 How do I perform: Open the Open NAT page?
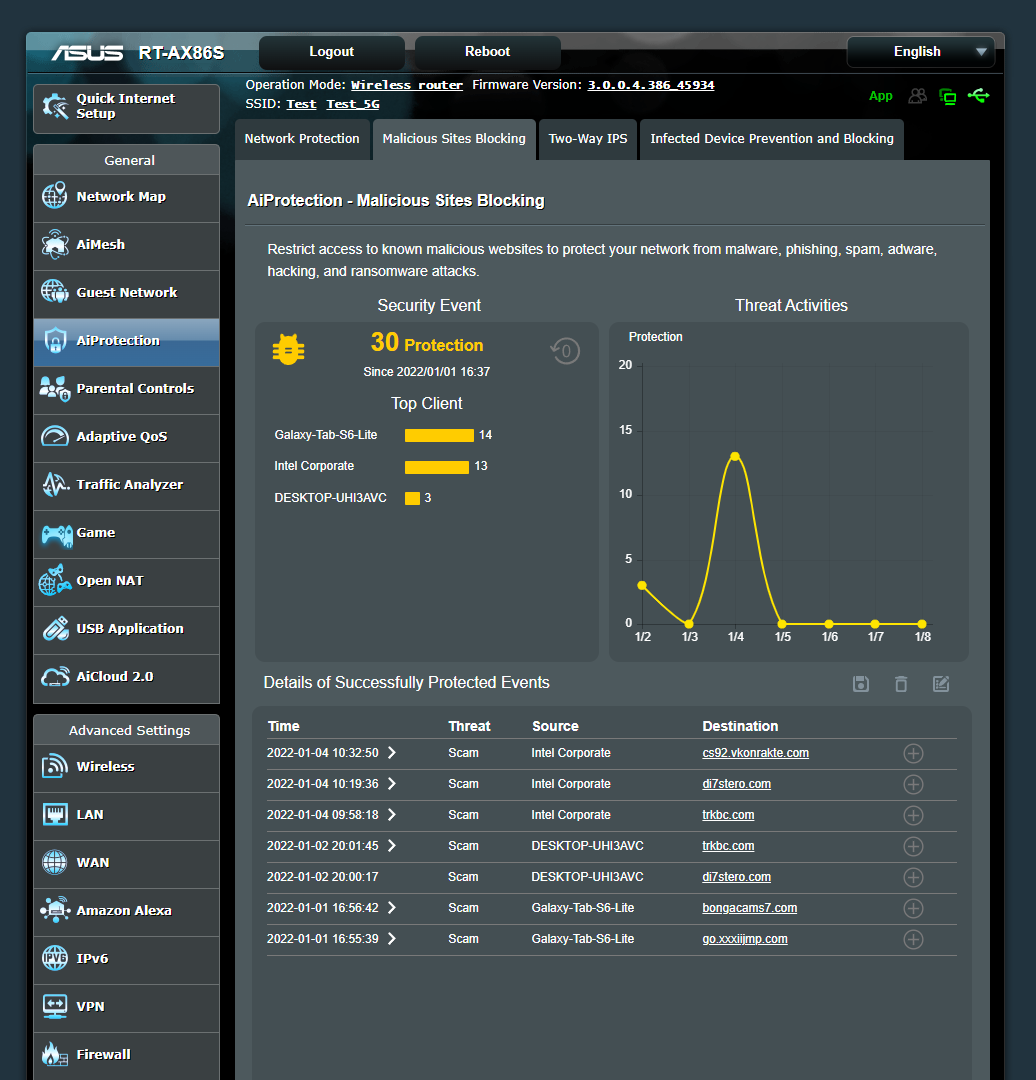click(x=126, y=582)
